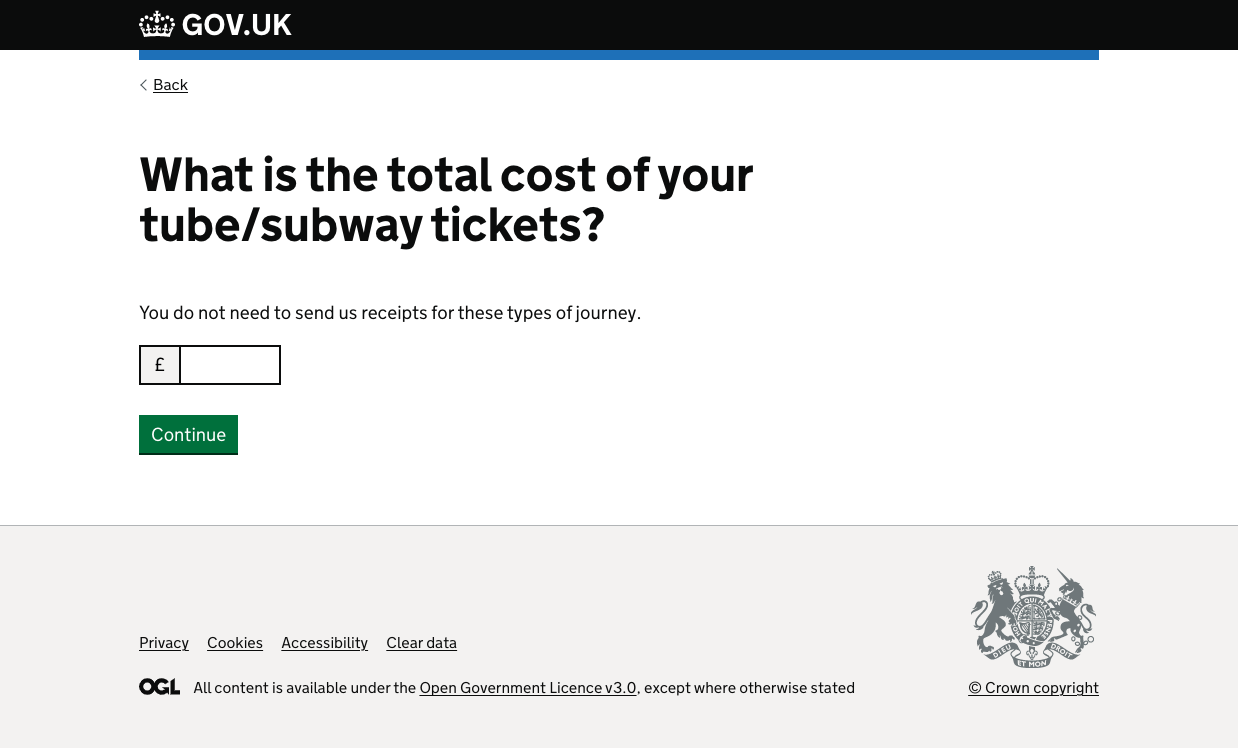Go to the Accessibility page link
The image size is (1238, 748).
pos(324,643)
